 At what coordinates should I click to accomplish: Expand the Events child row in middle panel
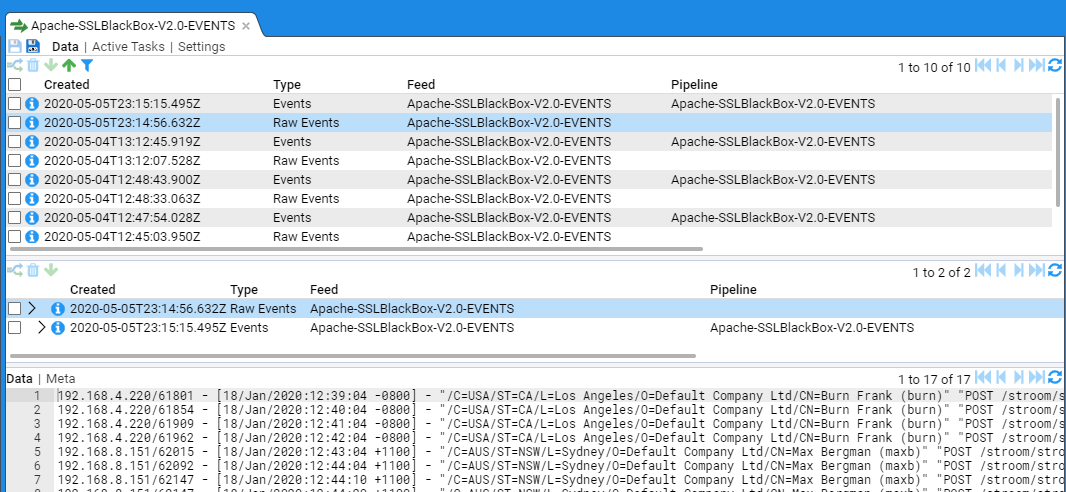(x=41, y=328)
